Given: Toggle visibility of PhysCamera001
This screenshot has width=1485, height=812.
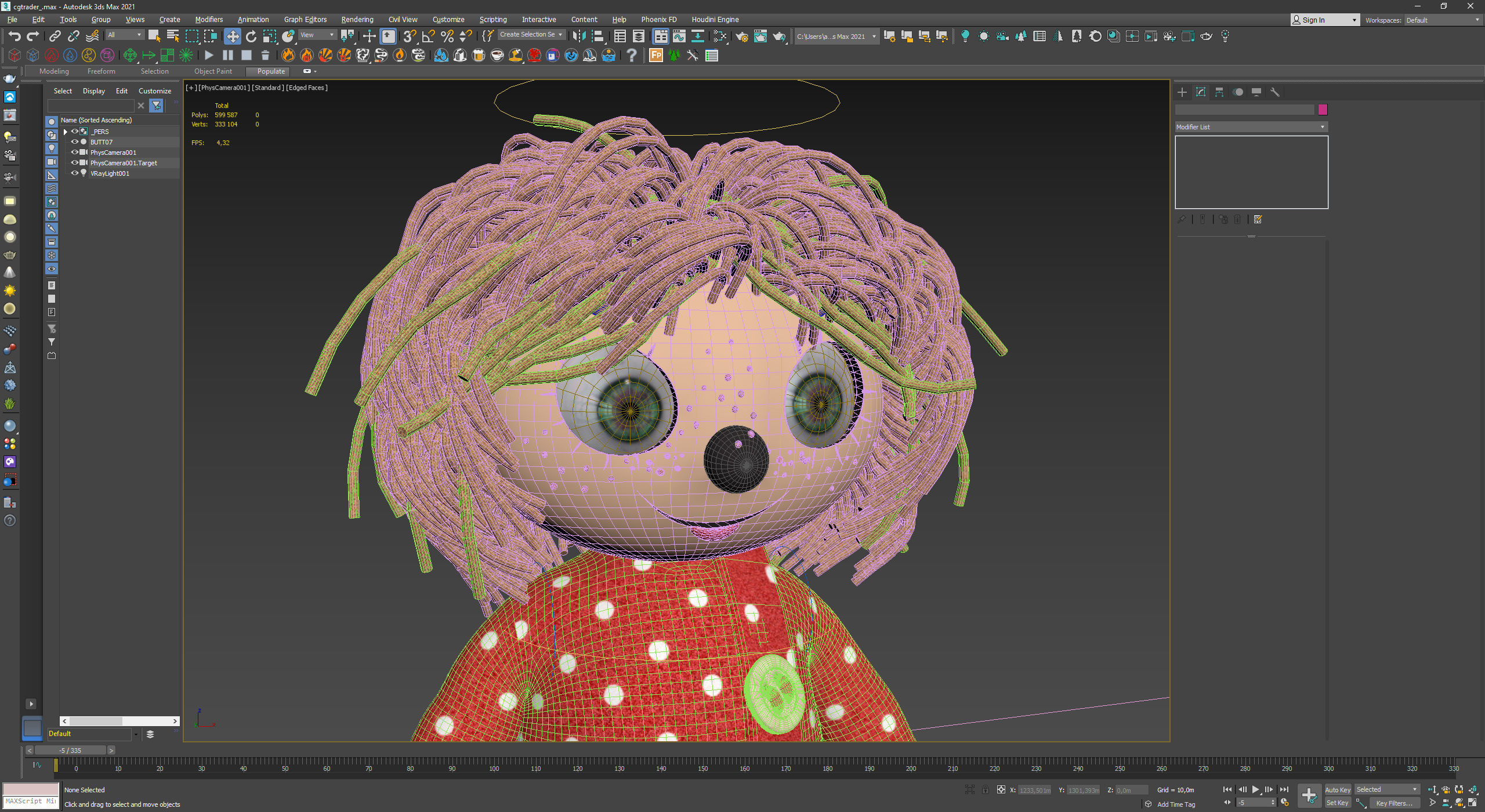Looking at the screenshot, I should tap(75, 153).
